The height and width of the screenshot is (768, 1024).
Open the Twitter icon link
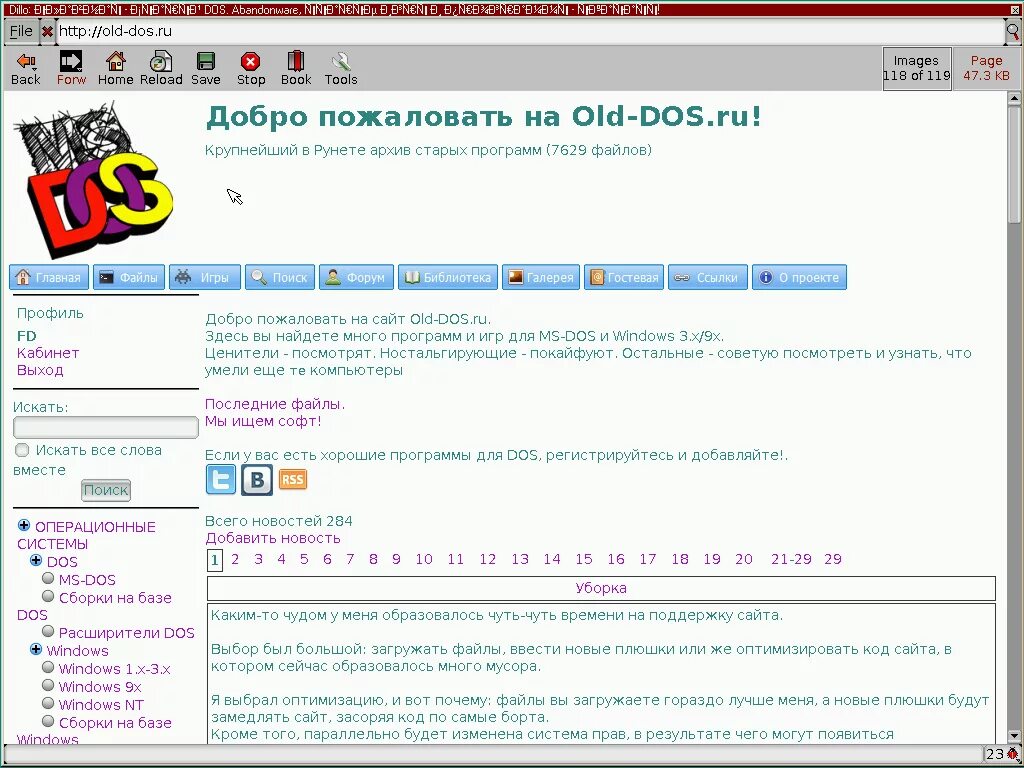tap(221, 479)
